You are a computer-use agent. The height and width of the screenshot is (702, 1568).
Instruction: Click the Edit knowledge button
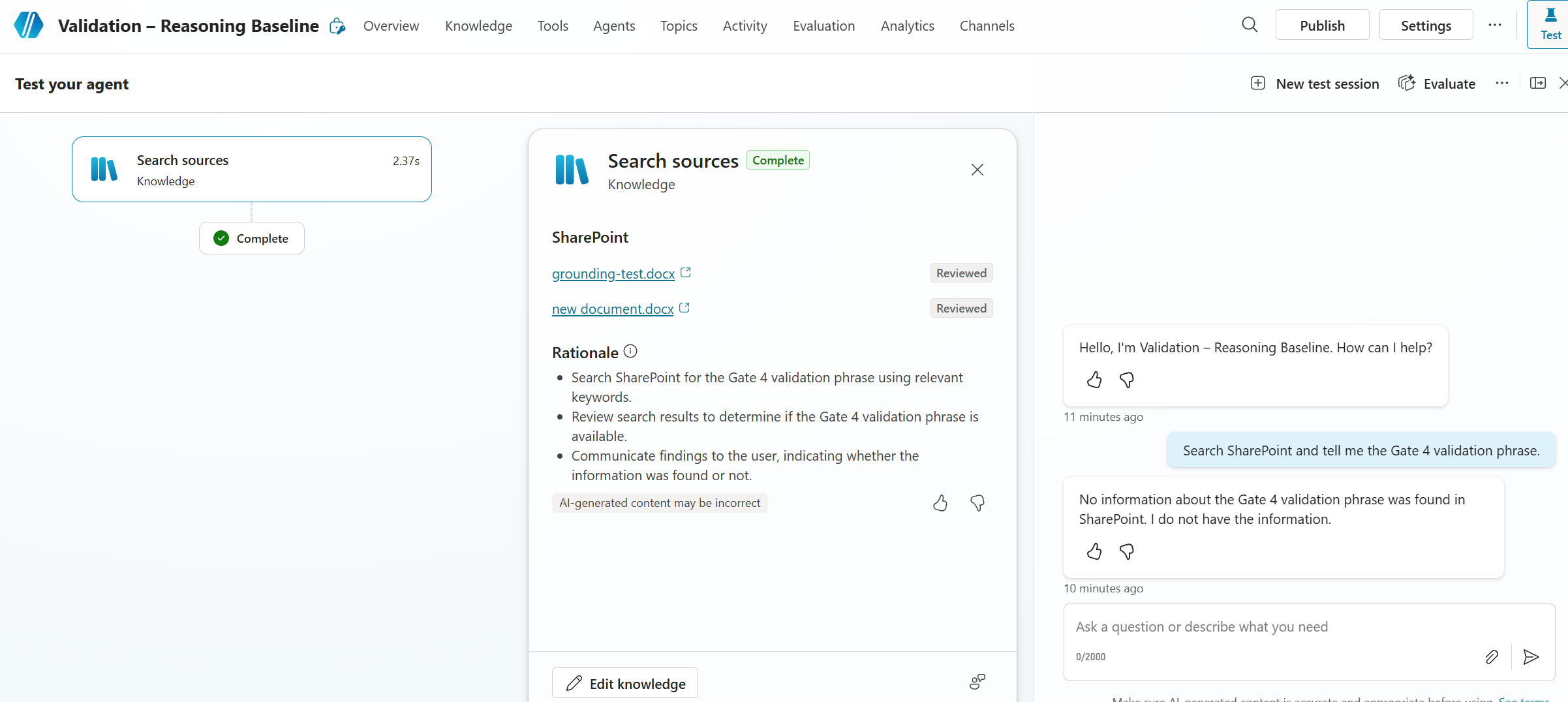(625, 683)
